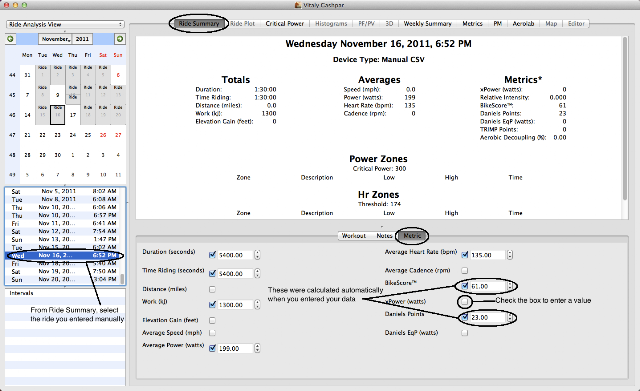640x391 pixels.
Task: Uncheck the Time Riding (seconds) checkbox
Action: click(x=212, y=273)
